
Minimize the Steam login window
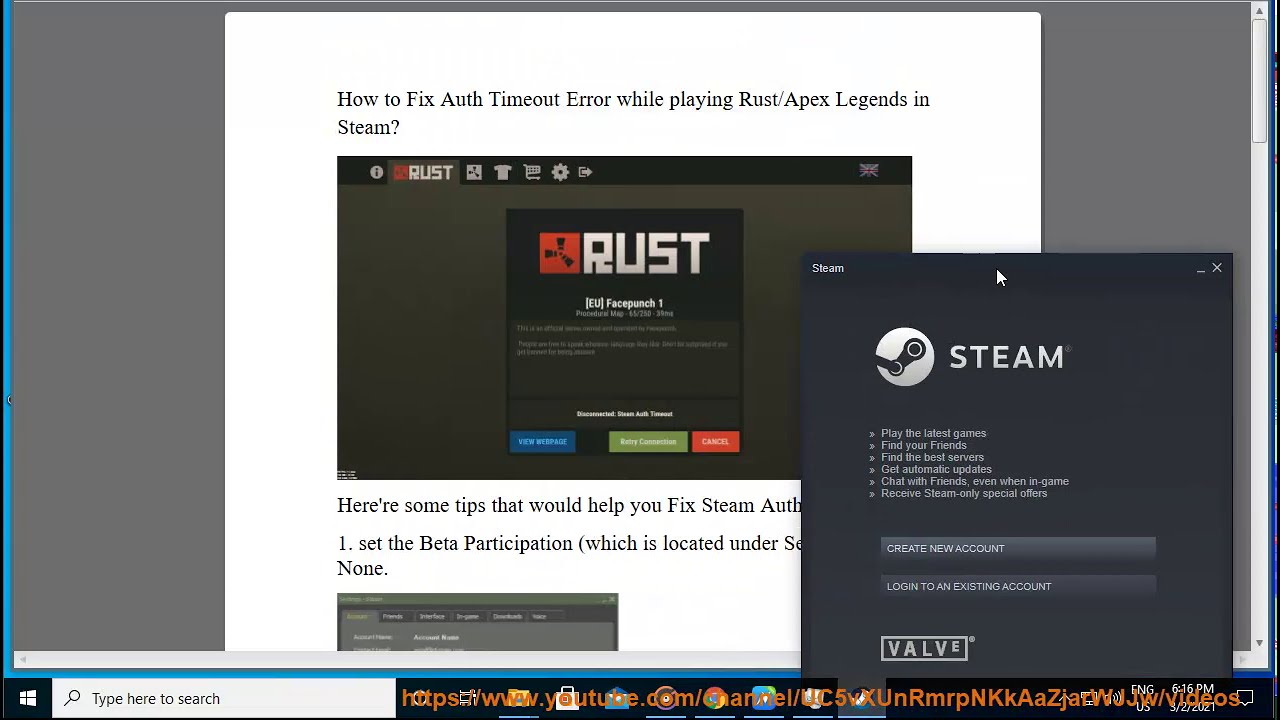(1201, 268)
